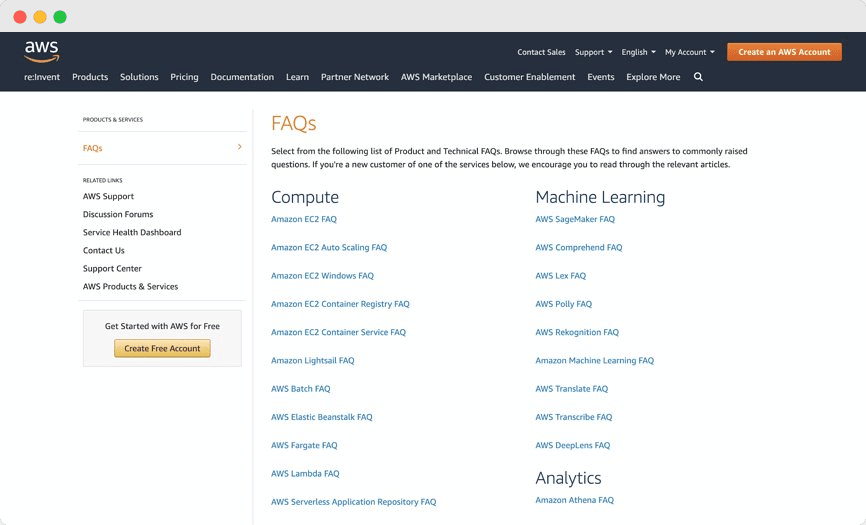Open the Pricing menu
866x525 pixels.
(x=184, y=77)
